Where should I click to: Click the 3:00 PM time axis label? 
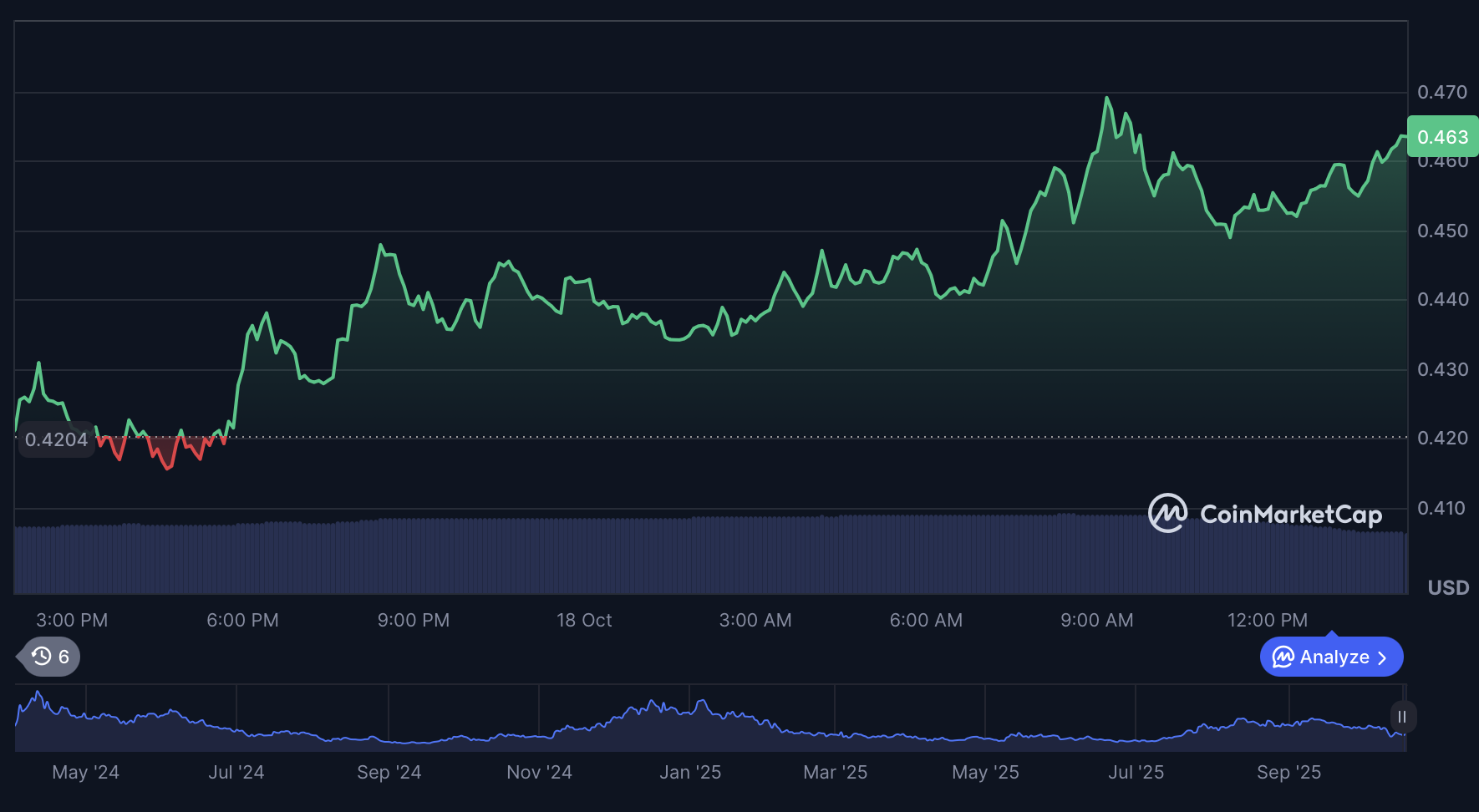point(72,620)
